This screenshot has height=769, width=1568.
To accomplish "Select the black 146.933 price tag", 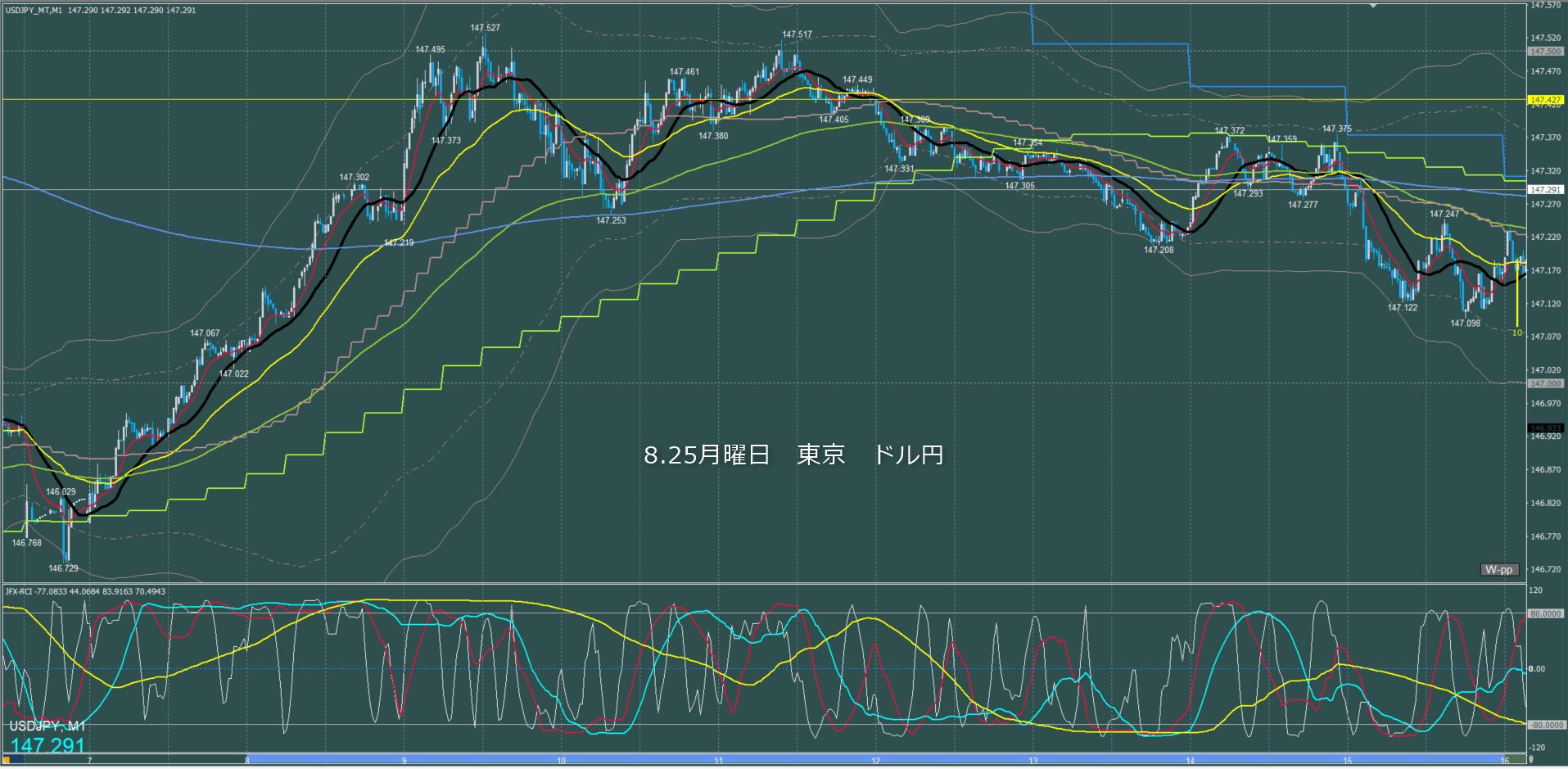I will (x=1545, y=428).
